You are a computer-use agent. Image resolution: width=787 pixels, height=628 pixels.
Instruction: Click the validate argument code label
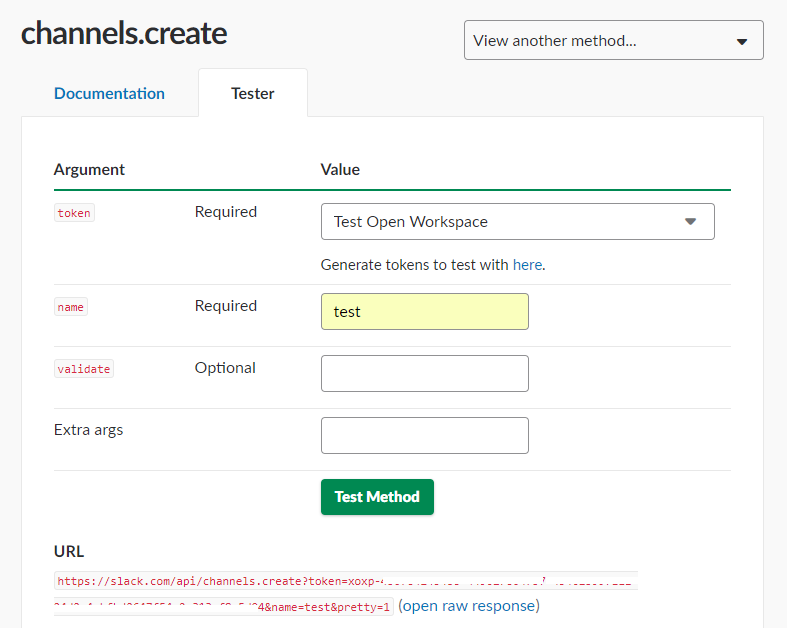click(x=84, y=369)
